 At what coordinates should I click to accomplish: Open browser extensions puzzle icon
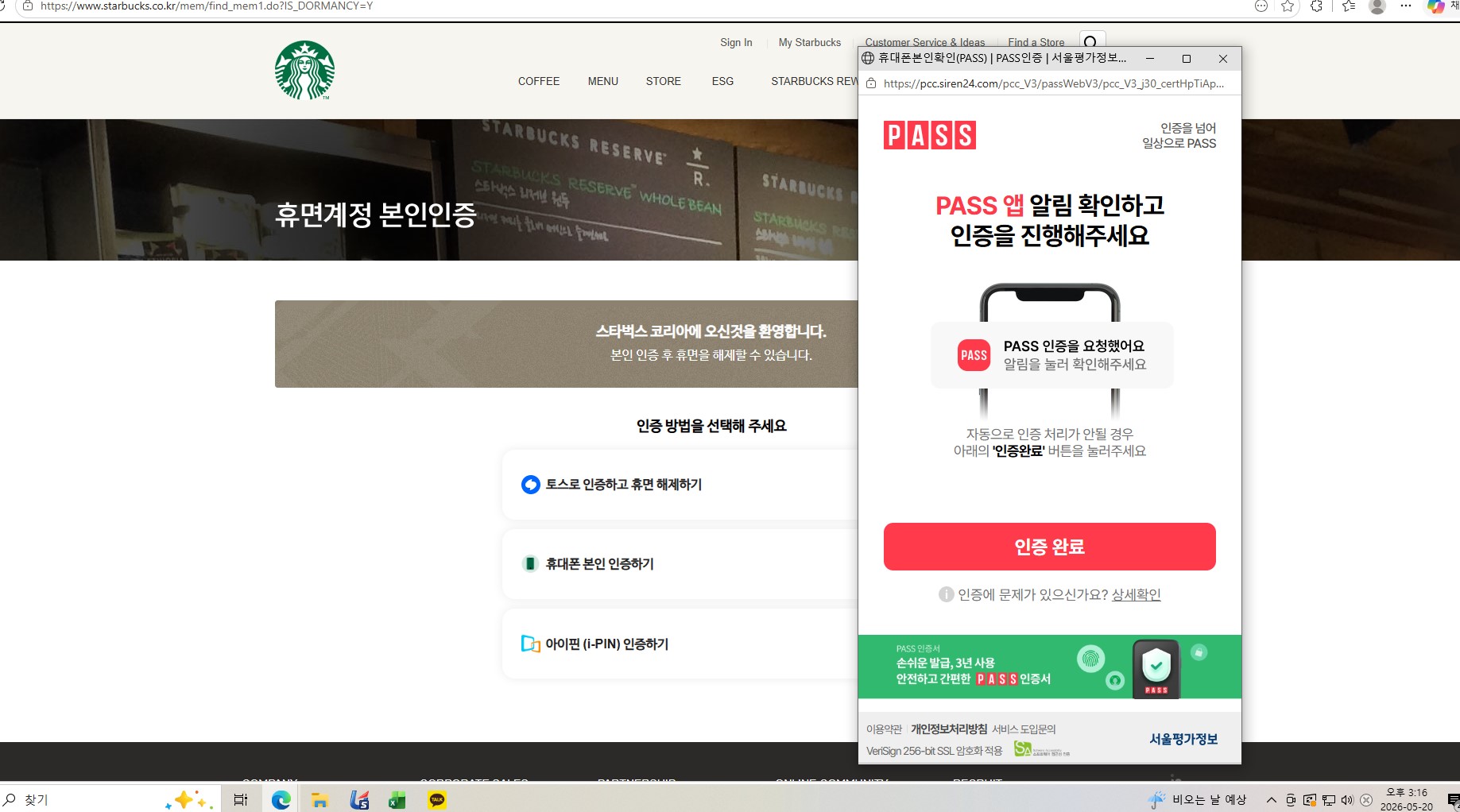pos(1316,6)
